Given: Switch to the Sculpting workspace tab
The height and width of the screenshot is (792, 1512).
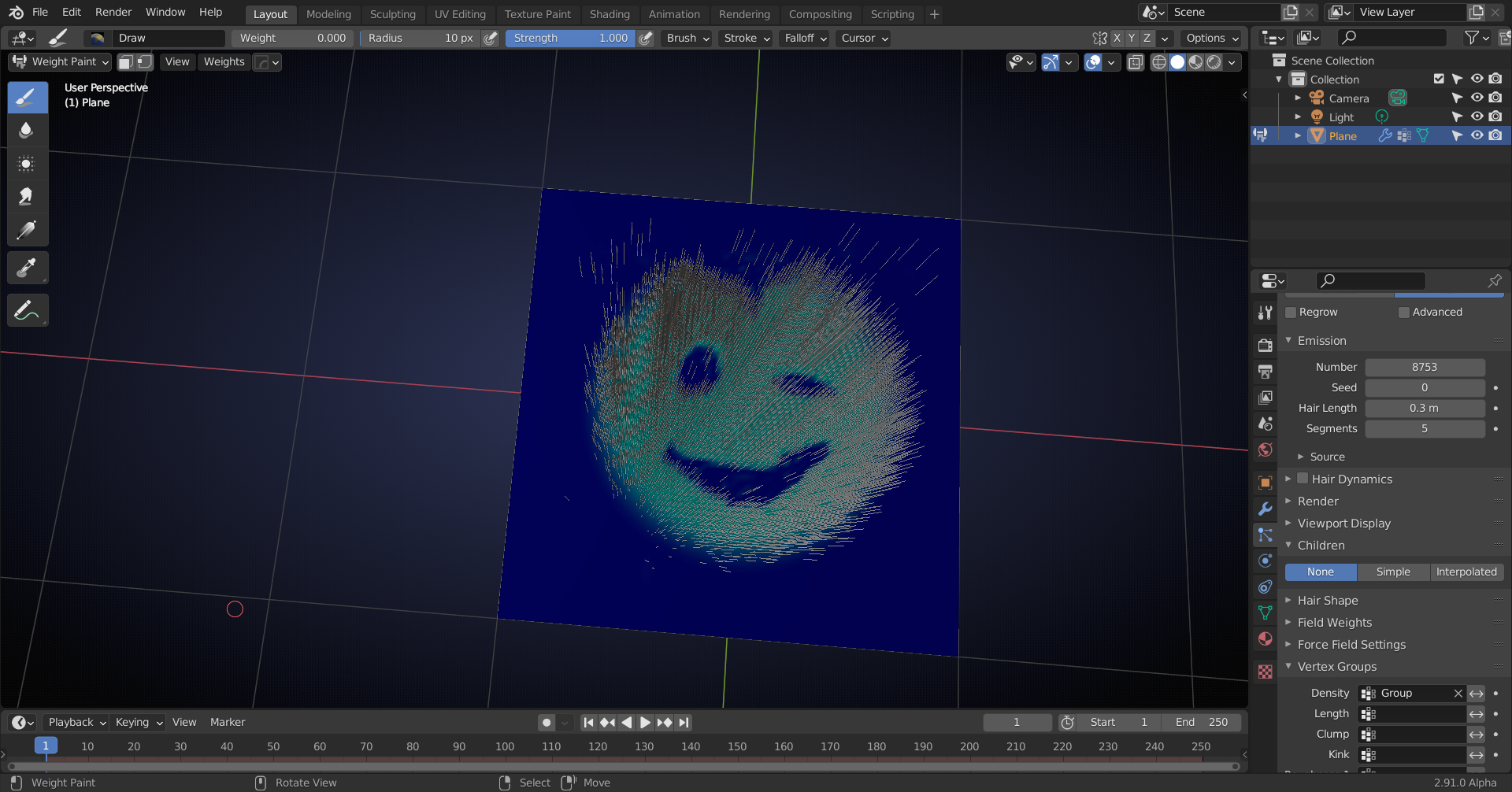Looking at the screenshot, I should 392,14.
